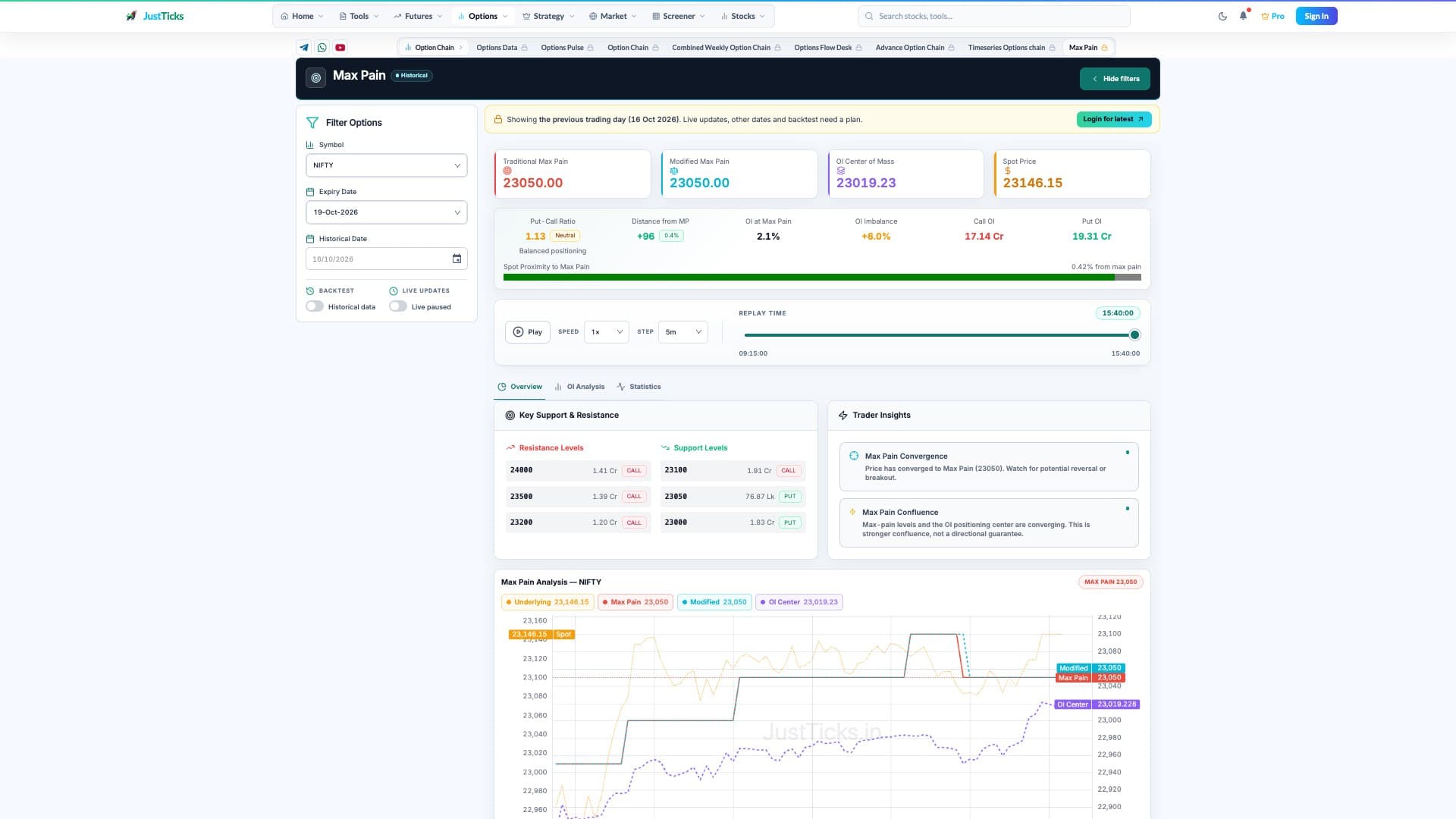Open the WhatsApp icon link
The image size is (1456, 819).
(x=322, y=47)
